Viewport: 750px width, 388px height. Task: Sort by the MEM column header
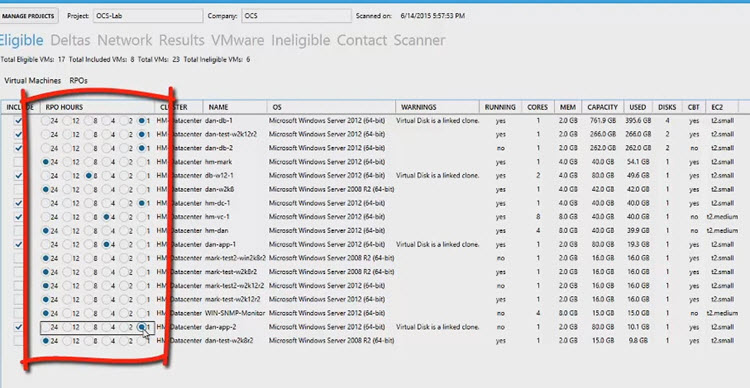(568, 107)
